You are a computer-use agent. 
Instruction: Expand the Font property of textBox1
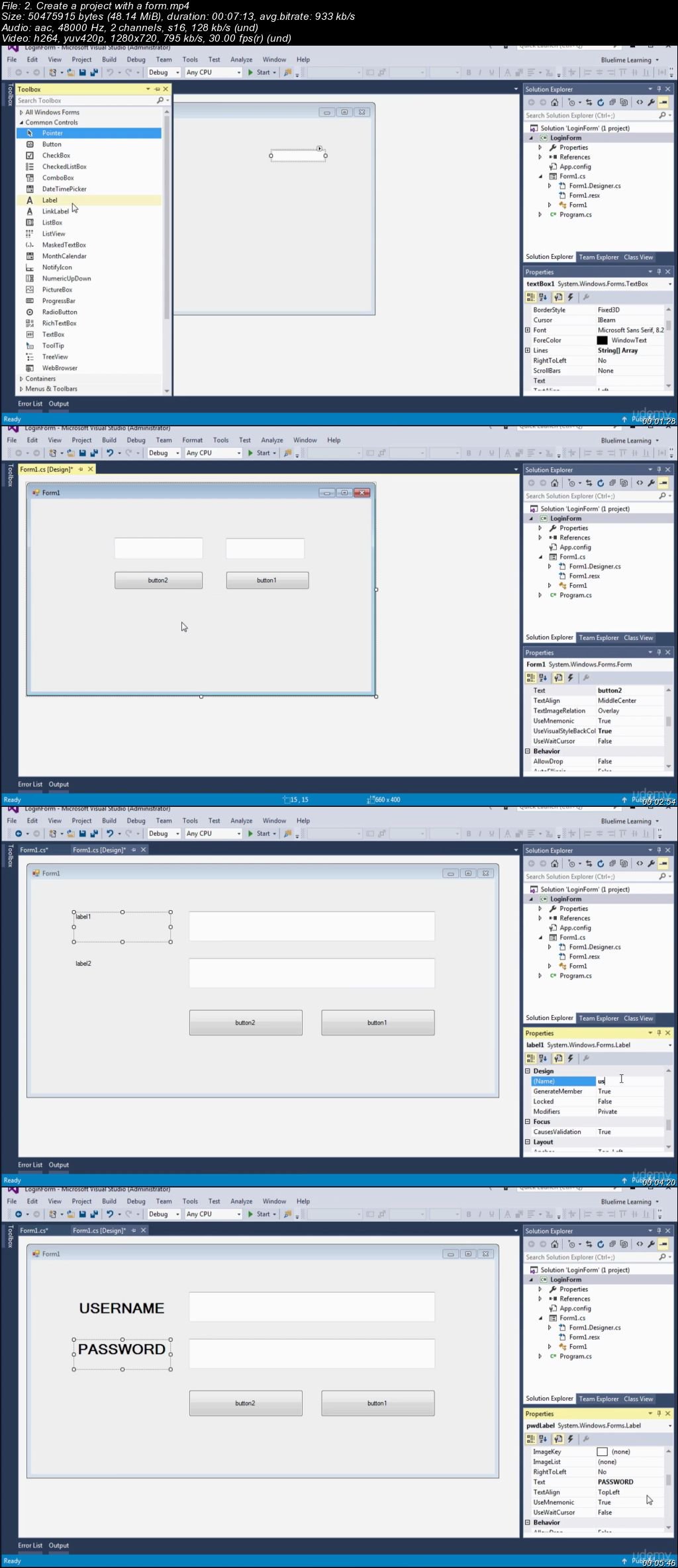[528, 330]
